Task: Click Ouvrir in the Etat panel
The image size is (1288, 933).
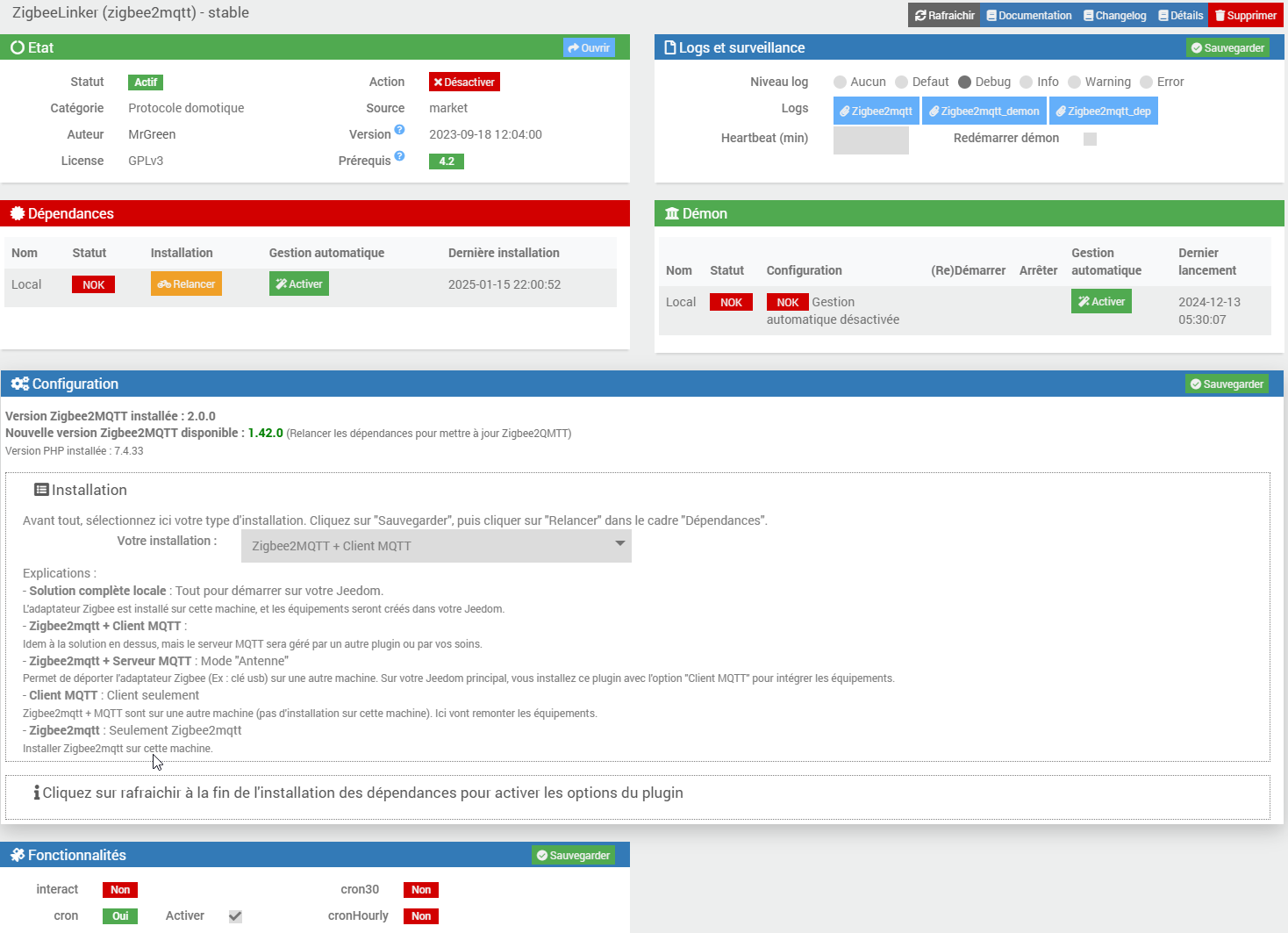Action: 589,47
